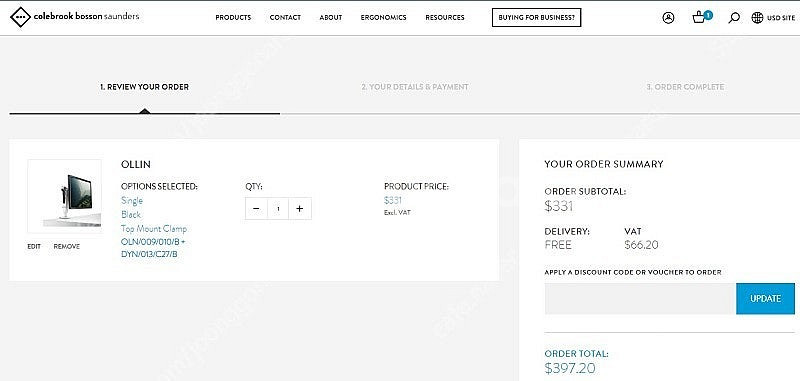This screenshot has width=800, height=381.
Task: Click the quantity value field
Action: (x=278, y=209)
